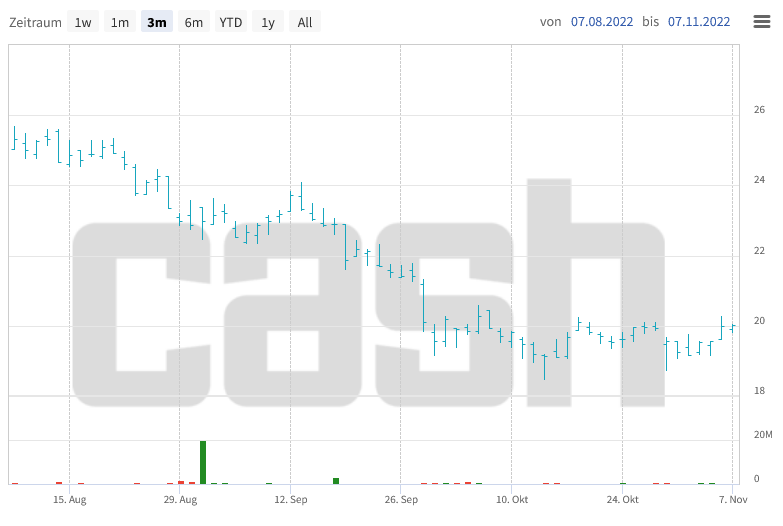Select the 3m time range

(157, 22)
